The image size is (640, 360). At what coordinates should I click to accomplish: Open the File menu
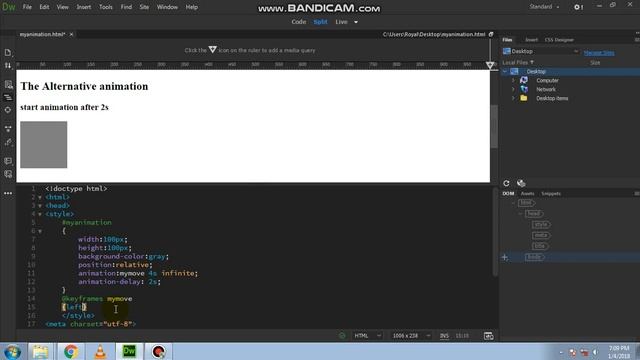(x=27, y=7)
